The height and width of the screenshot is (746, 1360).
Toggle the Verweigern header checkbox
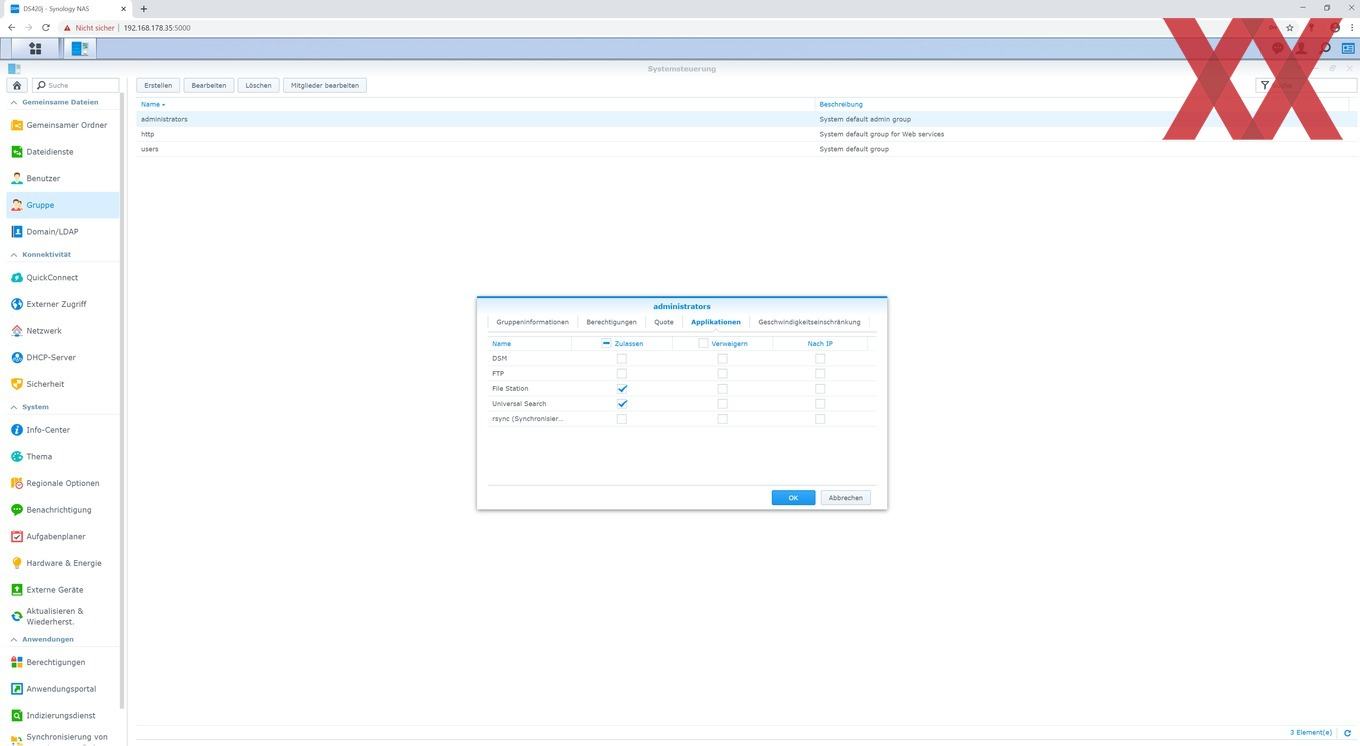pyautogui.click(x=703, y=343)
